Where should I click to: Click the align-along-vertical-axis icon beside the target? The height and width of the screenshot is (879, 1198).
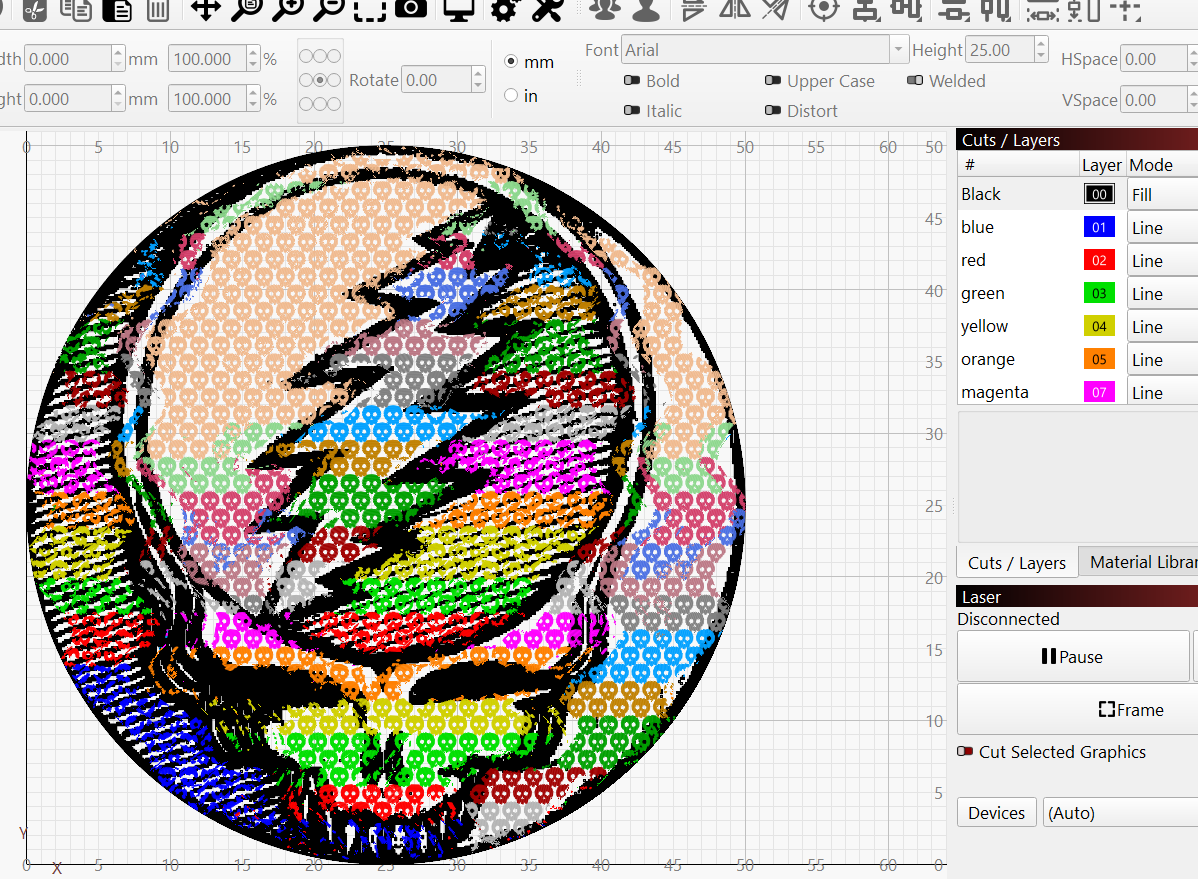point(866,10)
